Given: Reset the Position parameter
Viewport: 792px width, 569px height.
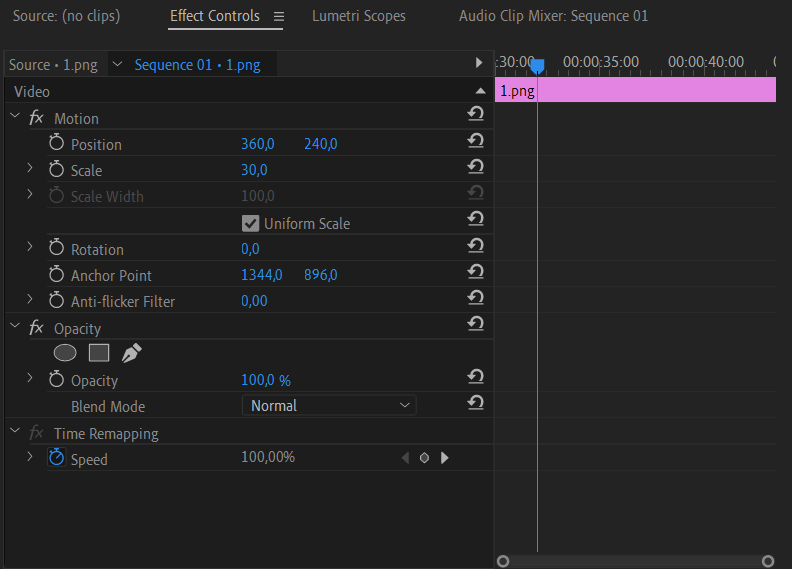Looking at the screenshot, I should click(476, 140).
